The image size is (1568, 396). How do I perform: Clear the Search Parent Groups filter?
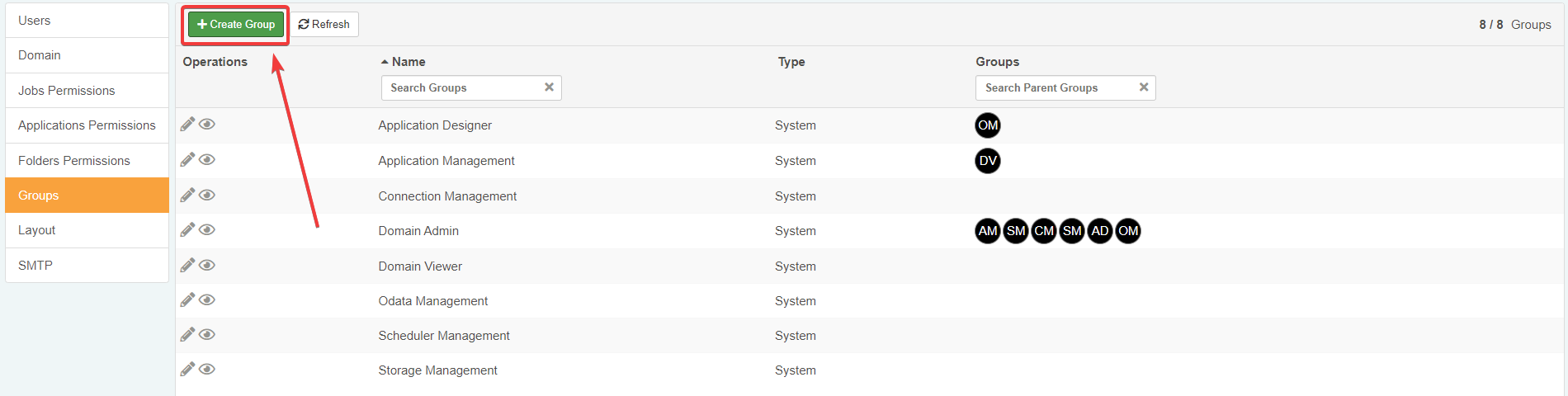pyautogui.click(x=1143, y=87)
